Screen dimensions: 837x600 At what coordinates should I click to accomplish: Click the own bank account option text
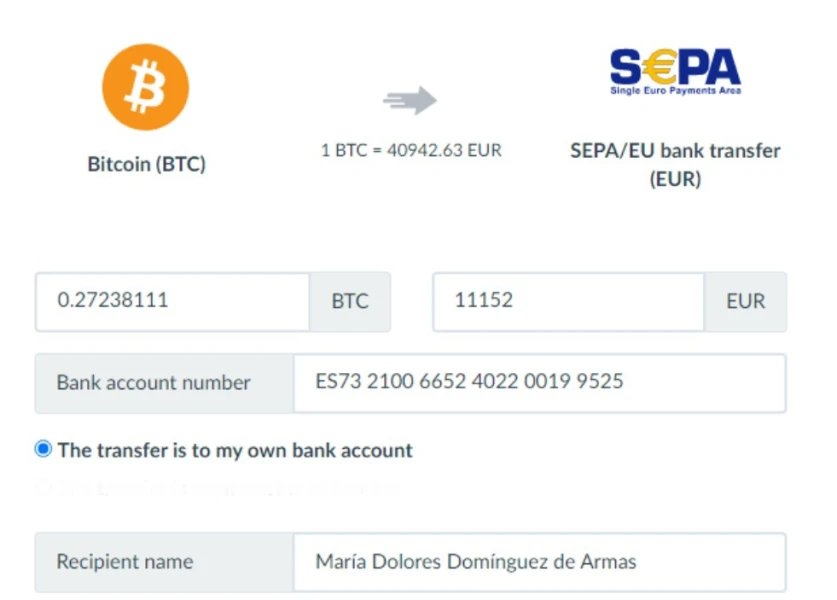(235, 450)
